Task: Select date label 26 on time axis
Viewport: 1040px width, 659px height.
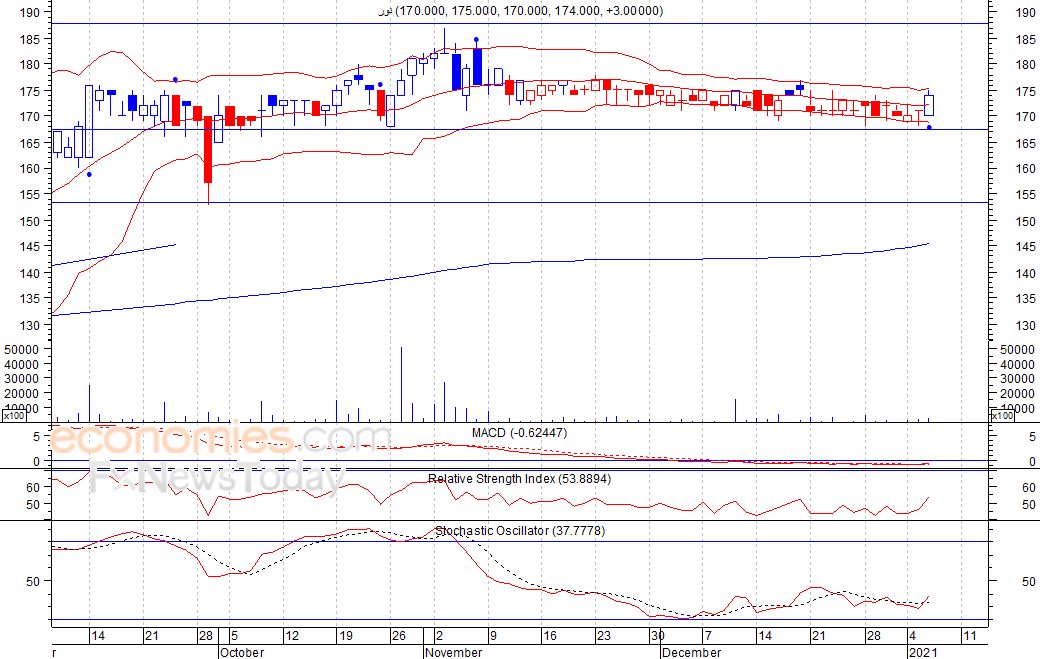Action: [x=399, y=636]
